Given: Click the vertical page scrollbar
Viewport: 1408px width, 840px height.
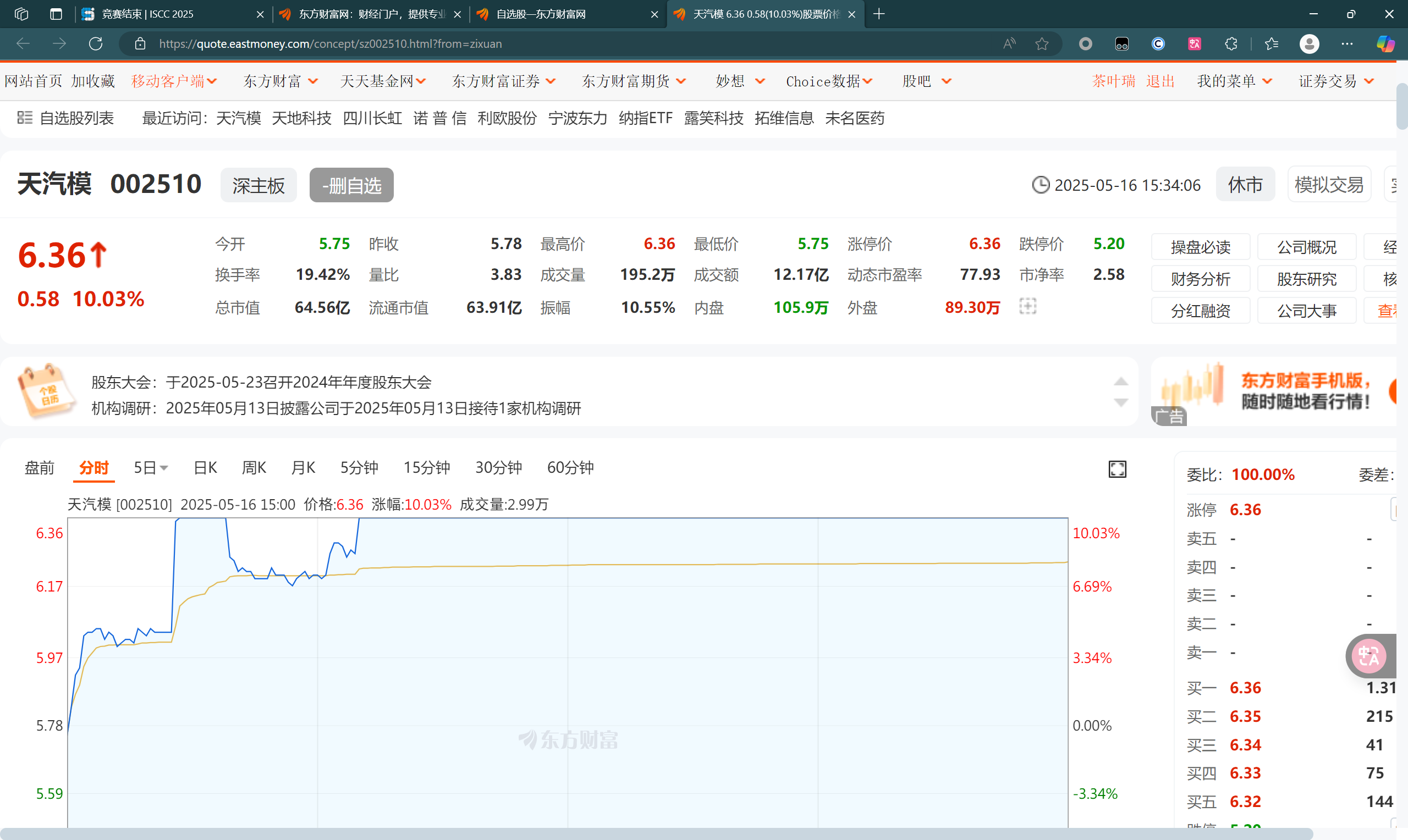Looking at the screenshot, I should point(1402,107).
